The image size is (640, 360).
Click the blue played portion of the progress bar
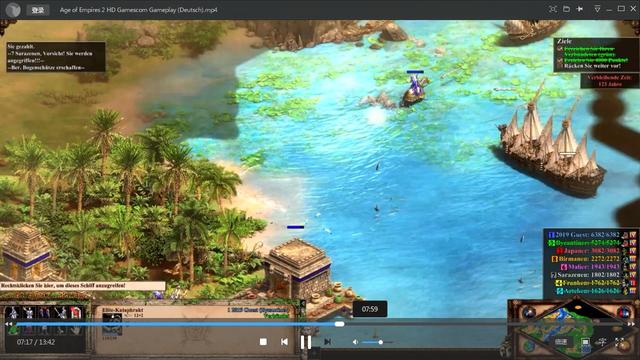click(x=176, y=324)
